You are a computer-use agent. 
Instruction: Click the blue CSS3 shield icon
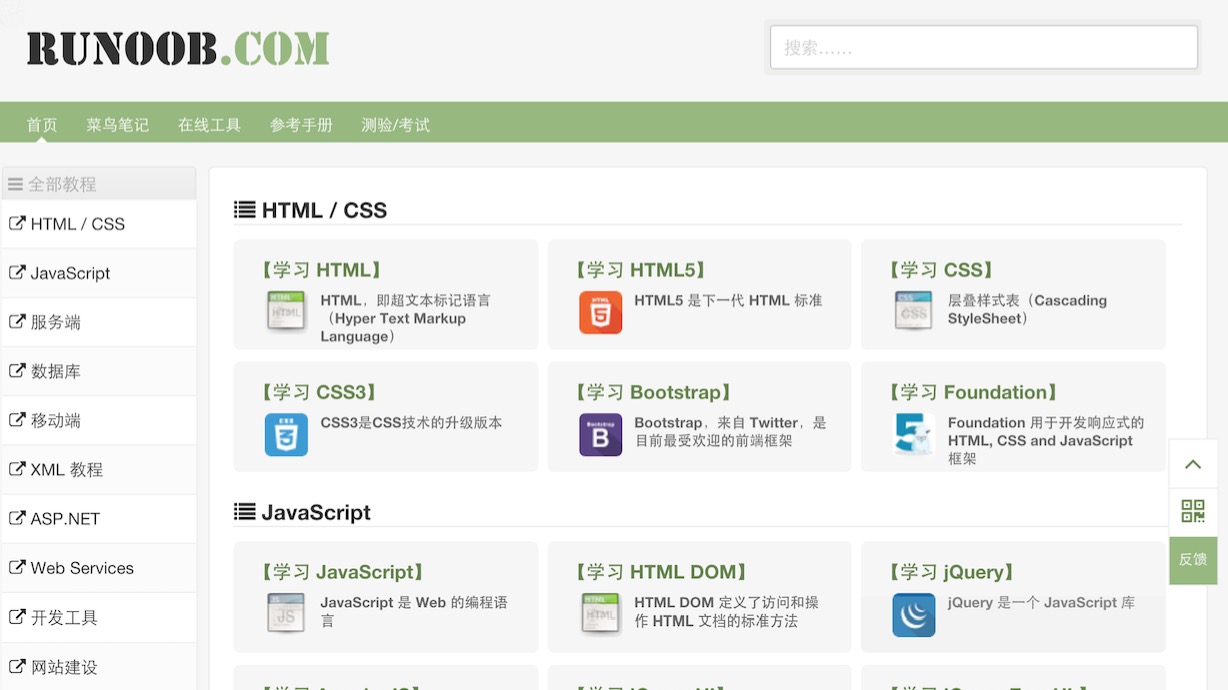(x=286, y=435)
